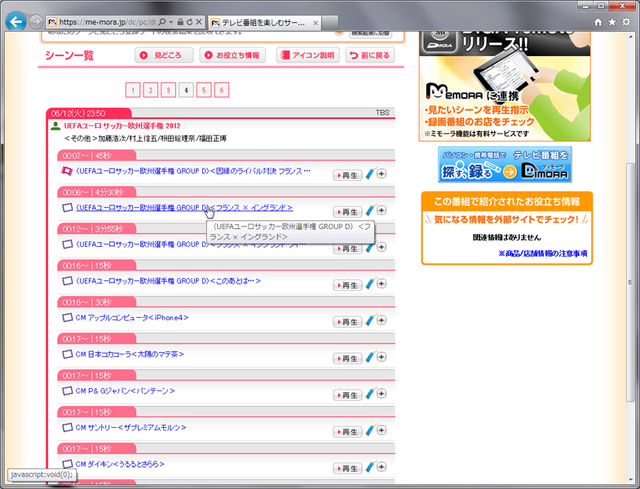
Task: Open the blank new tab button
Action: coord(330,23)
